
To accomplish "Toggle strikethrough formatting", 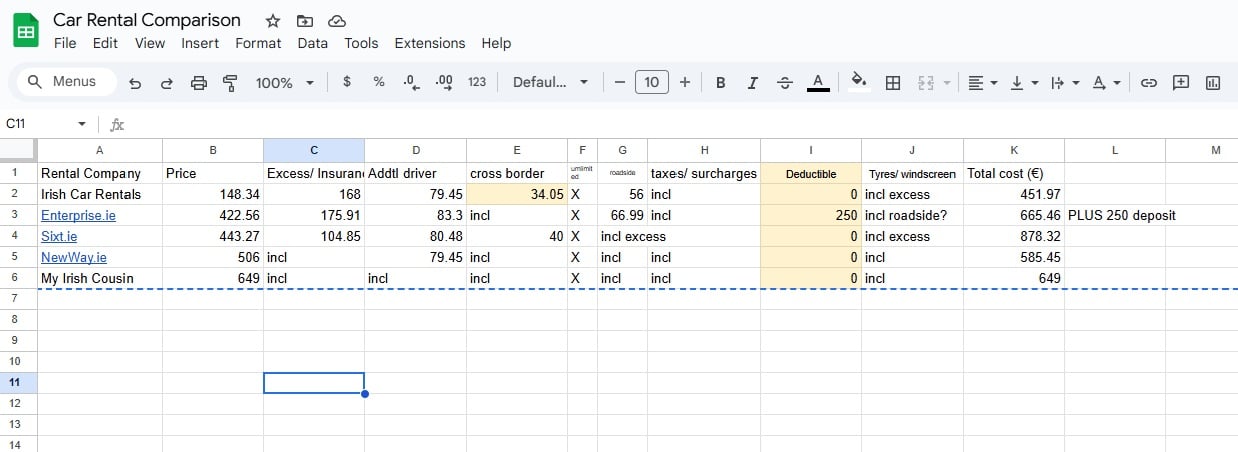I will tap(785, 83).
